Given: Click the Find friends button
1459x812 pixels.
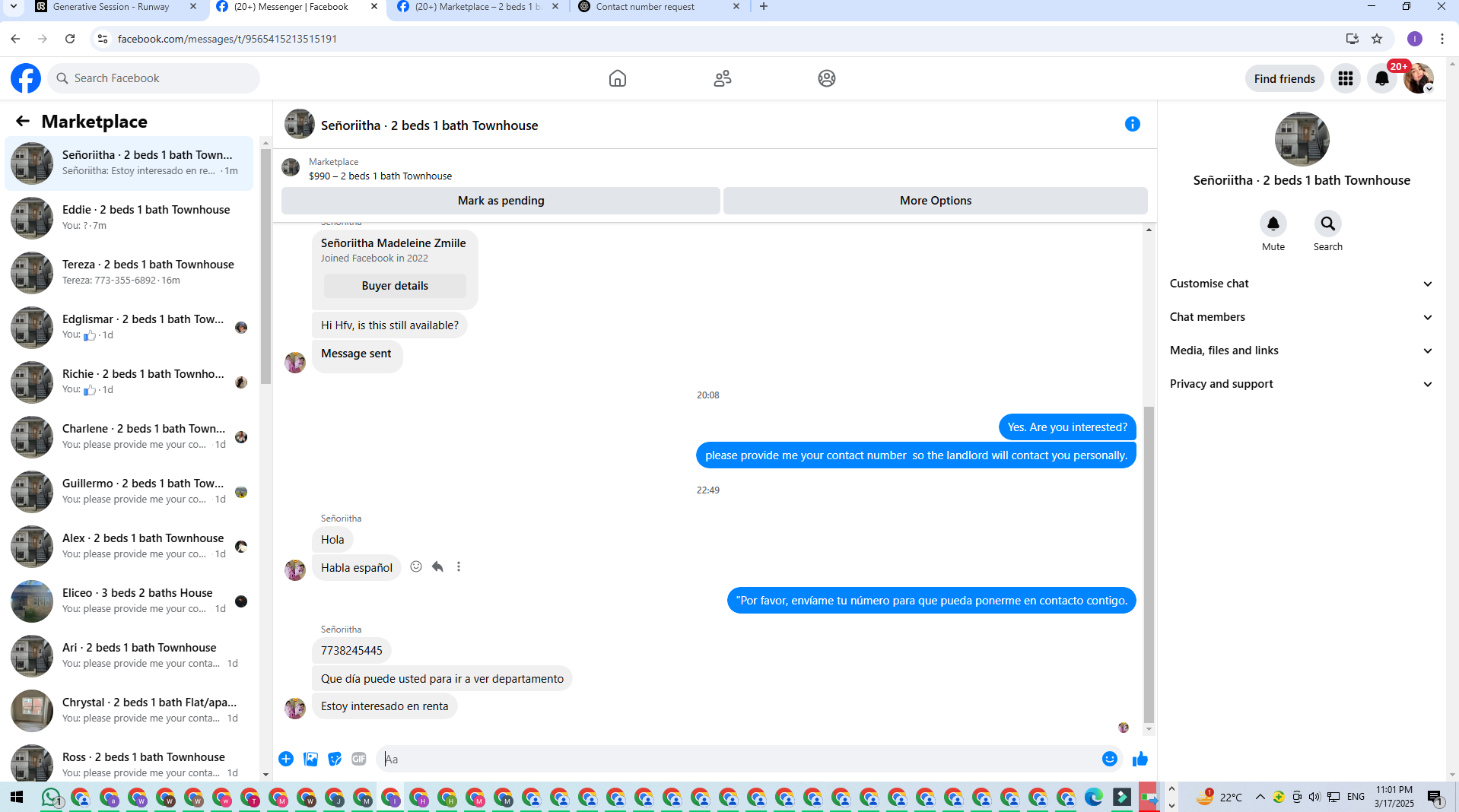Looking at the screenshot, I should 1285,78.
